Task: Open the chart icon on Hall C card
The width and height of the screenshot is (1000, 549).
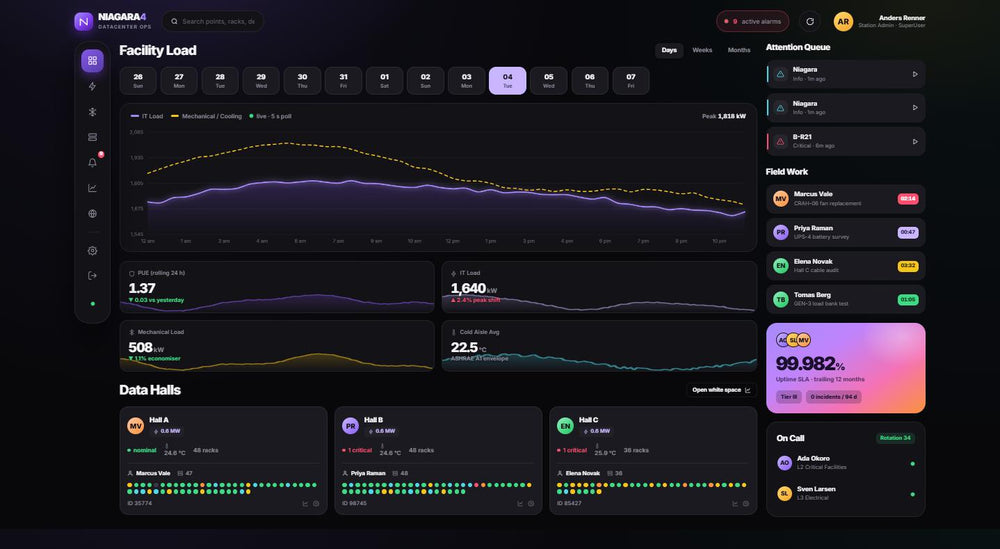Action: [x=735, y=504]
